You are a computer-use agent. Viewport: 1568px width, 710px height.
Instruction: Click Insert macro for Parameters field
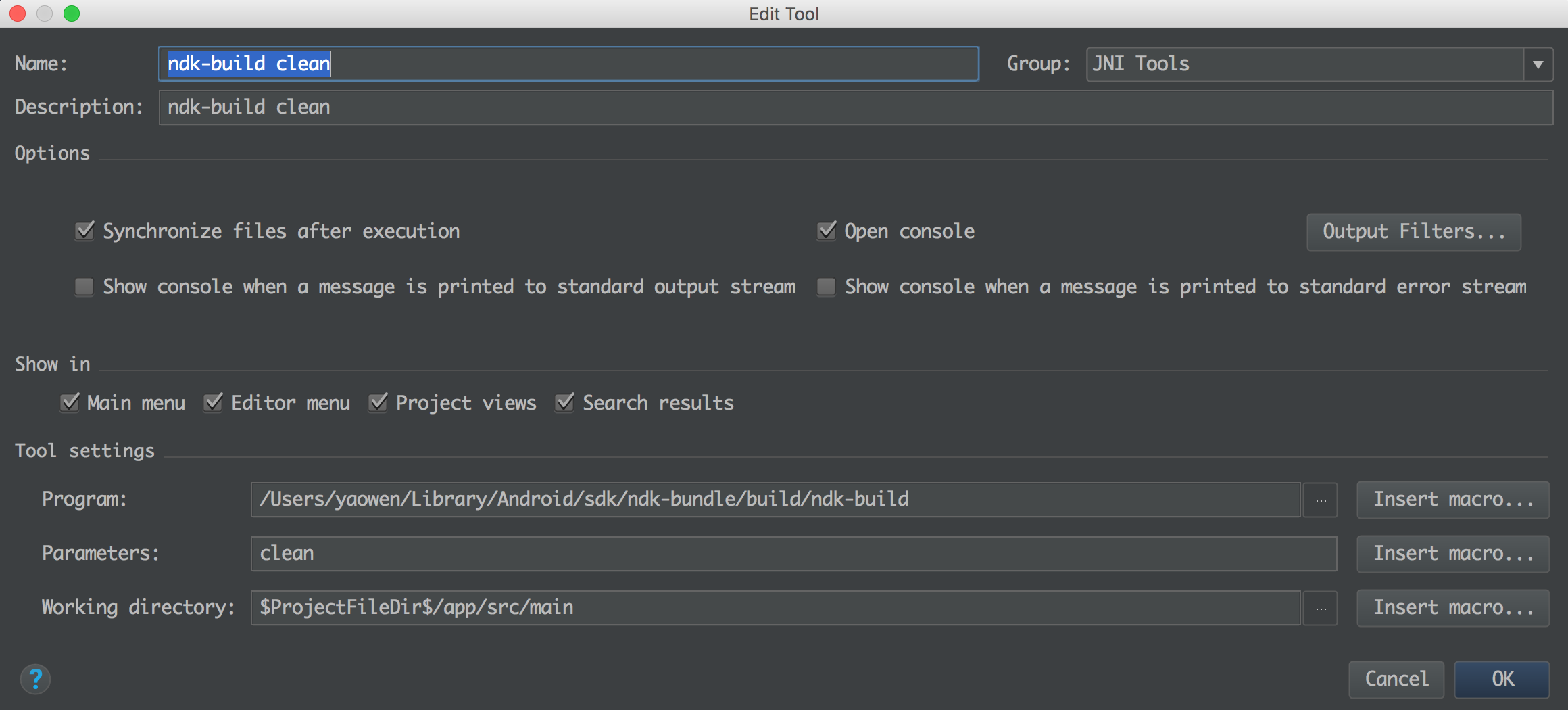1453,554
